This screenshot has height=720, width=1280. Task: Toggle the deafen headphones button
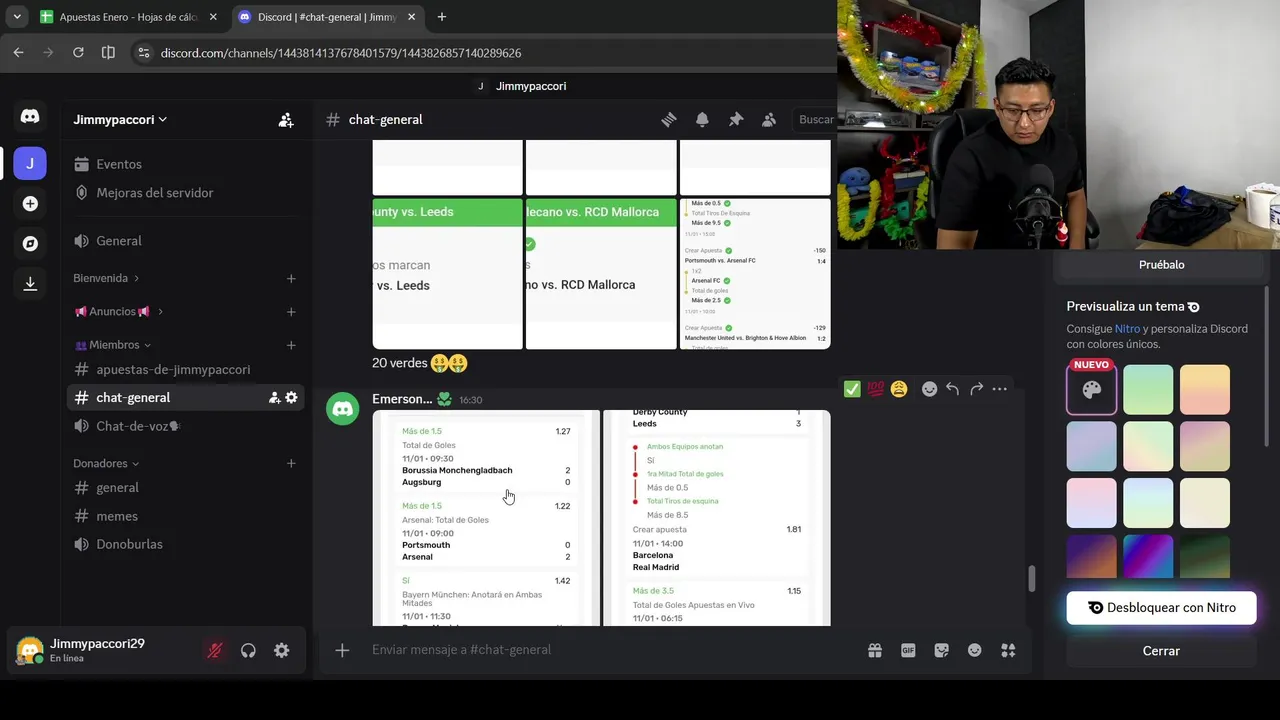[x=248, y=650]
